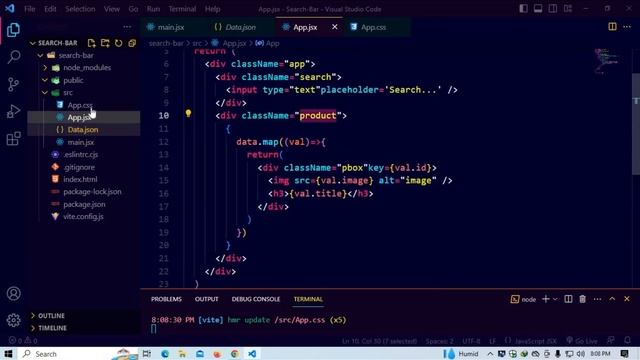Open the Edit menu

50,9
